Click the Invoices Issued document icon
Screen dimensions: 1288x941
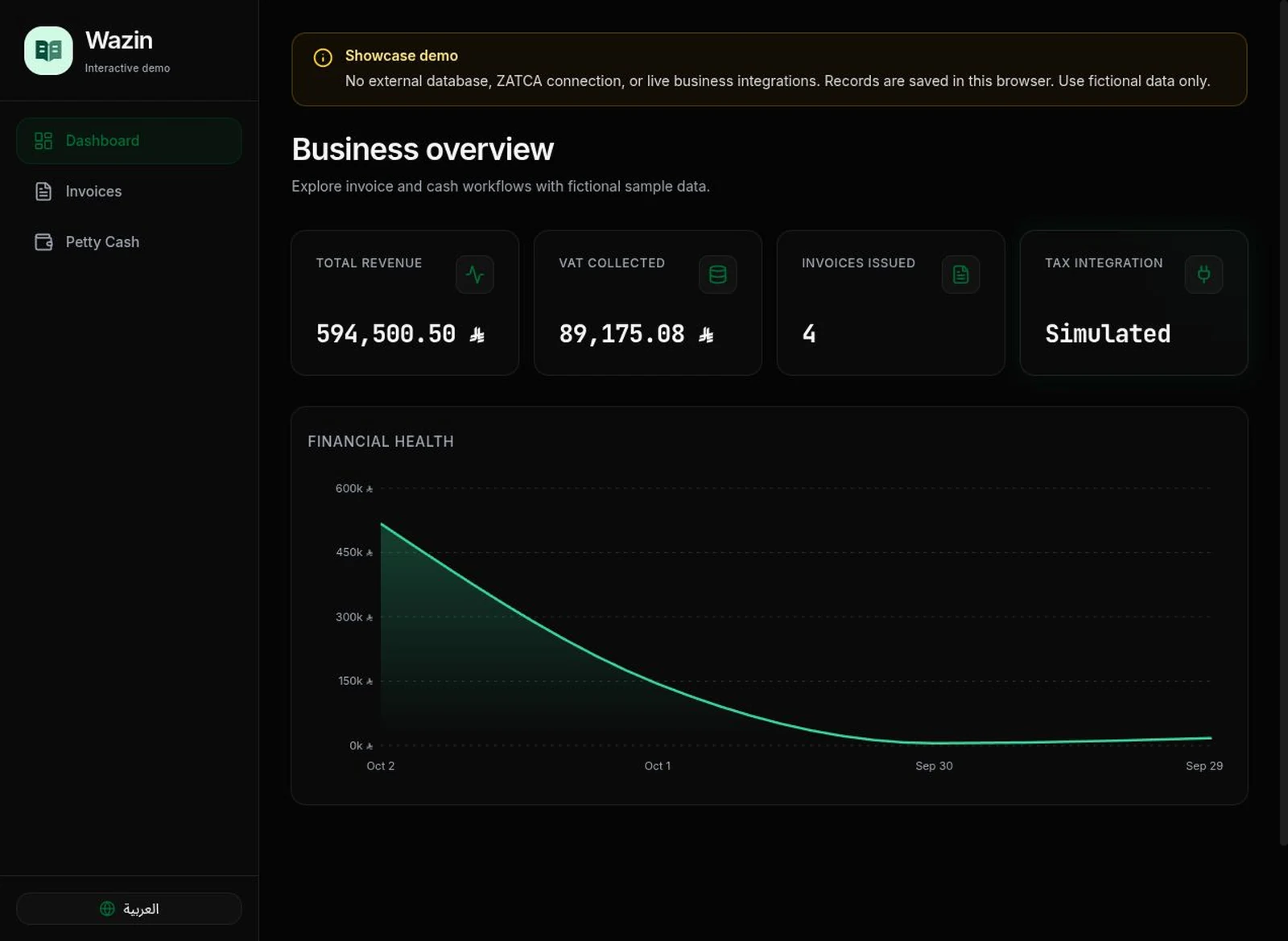(x=961, y=274)
